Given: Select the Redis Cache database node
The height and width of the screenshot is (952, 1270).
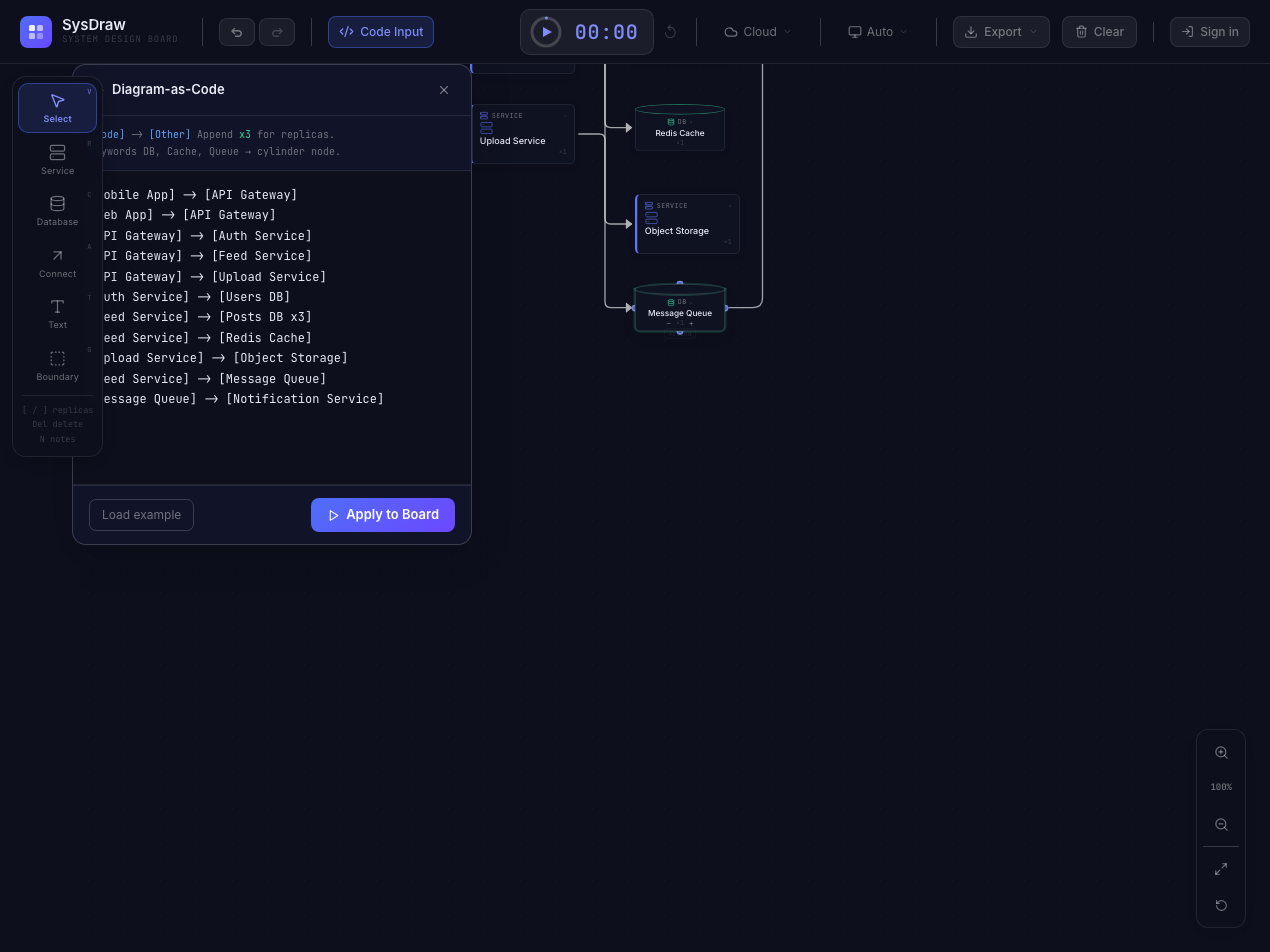Looking at the screenshot, I should click(680, 127).
